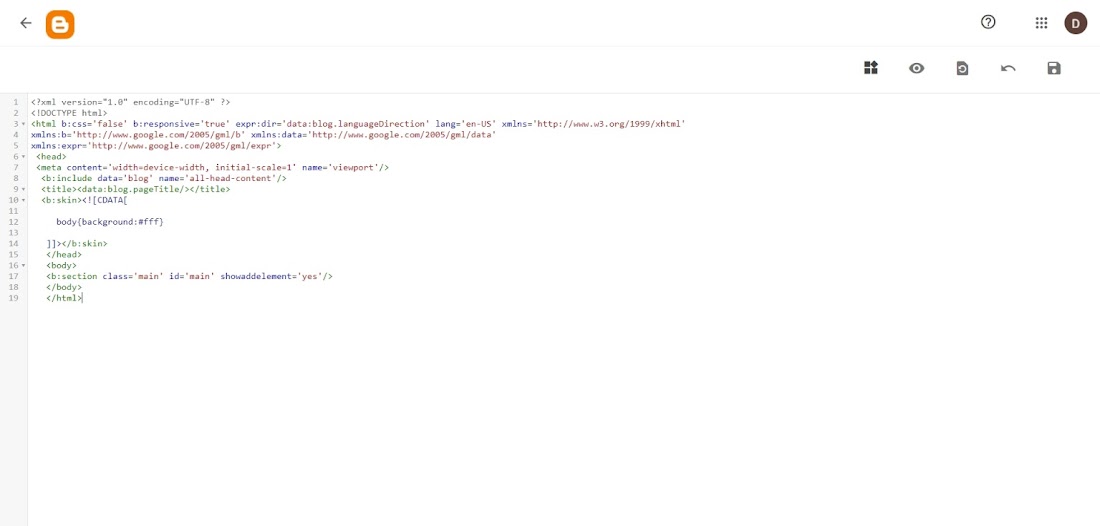1100x526 pixels.
Task: Collapse title fold arrow on line 9
Action: click(24, 189)
